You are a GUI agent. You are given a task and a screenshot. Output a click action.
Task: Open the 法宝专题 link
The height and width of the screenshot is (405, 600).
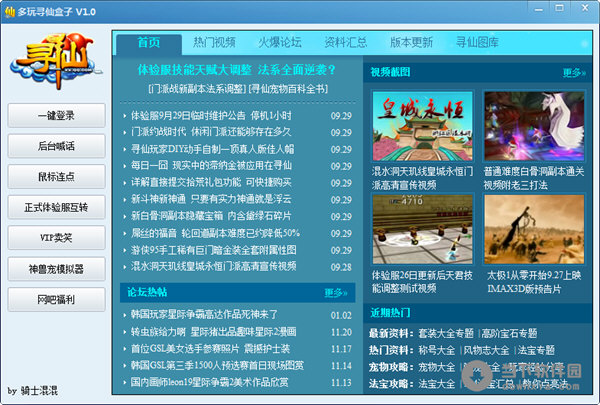[x=536, y=350]
